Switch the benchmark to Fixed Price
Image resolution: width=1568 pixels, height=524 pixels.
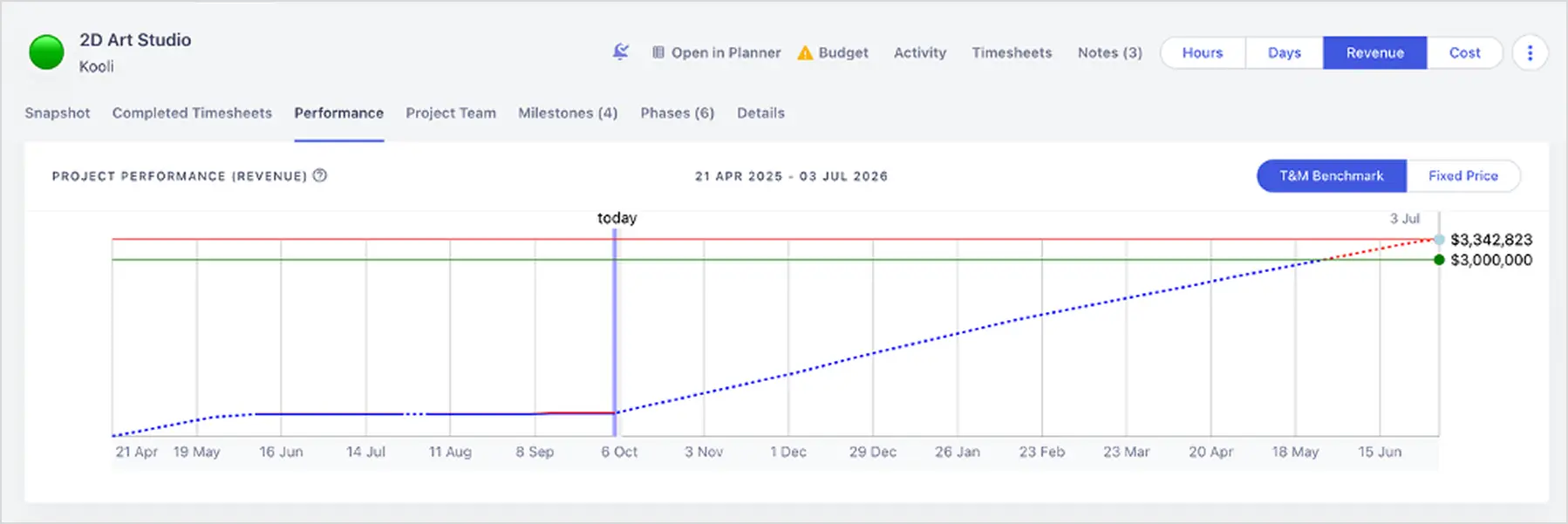(x=1463, y=175)
